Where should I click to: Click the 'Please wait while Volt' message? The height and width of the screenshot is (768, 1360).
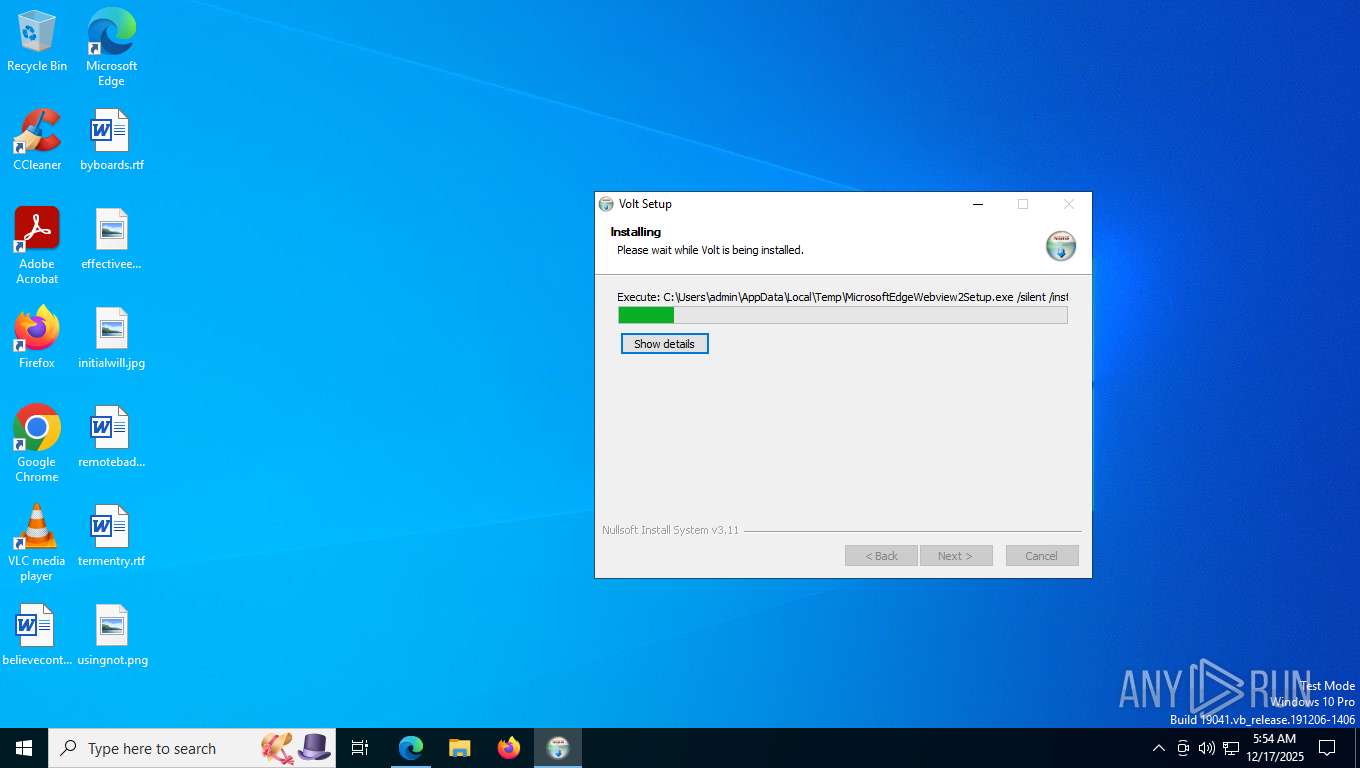(x=710, y=250)
